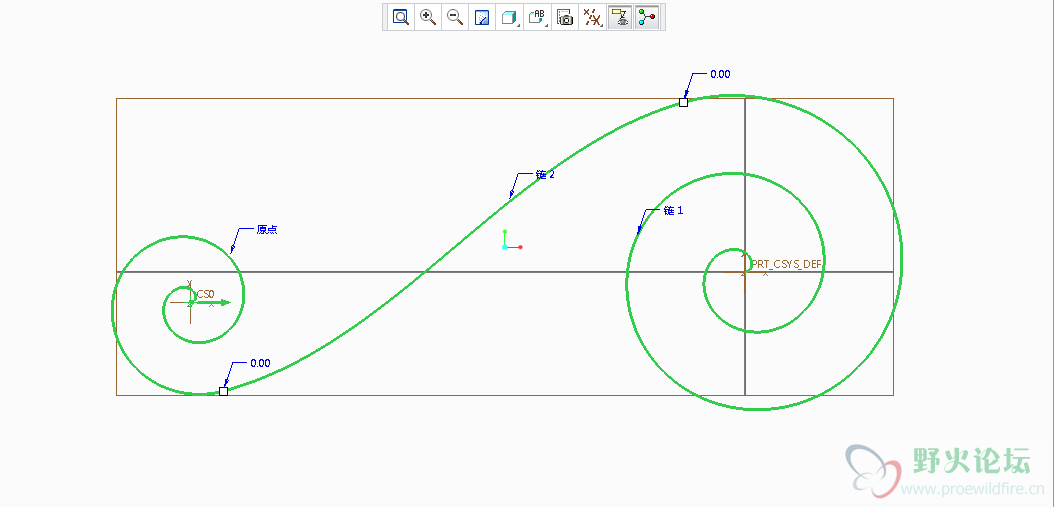This screenshot has width=1054, height=507.
Task: Click the "链 1" chain label
Action: [674, 210]
